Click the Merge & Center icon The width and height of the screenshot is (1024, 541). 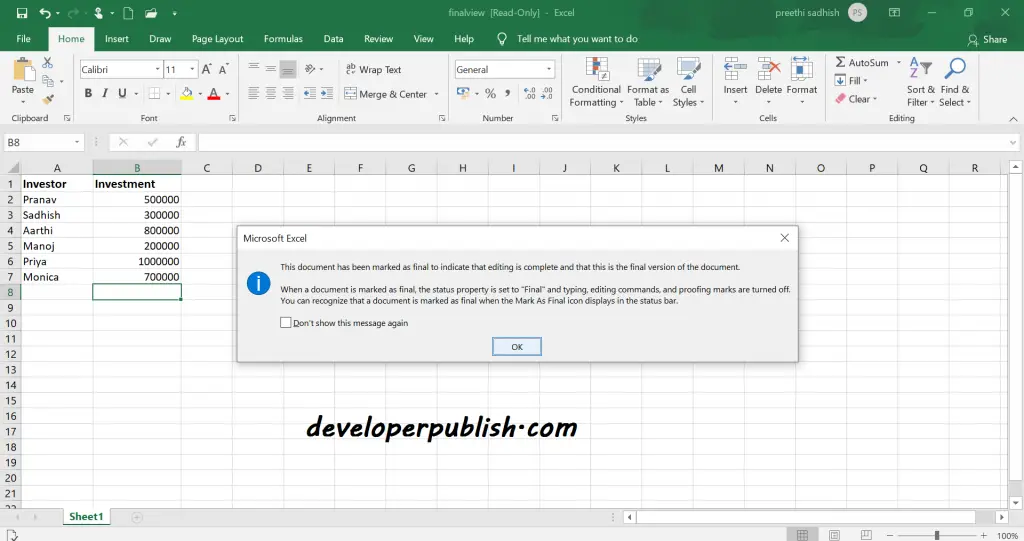pyautogui.click(x=351, y=93)
